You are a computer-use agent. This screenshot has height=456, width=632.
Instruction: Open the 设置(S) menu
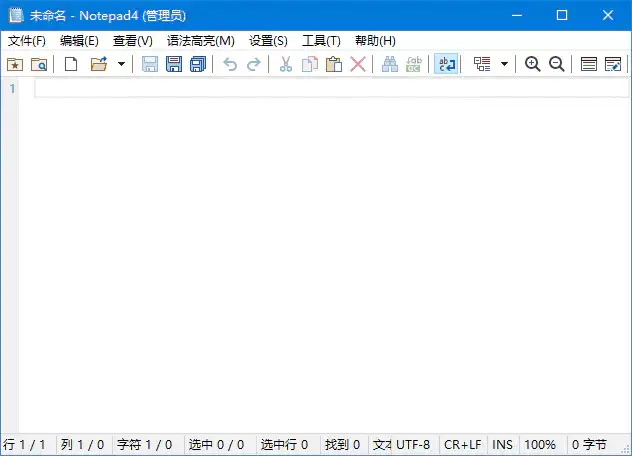268,41
